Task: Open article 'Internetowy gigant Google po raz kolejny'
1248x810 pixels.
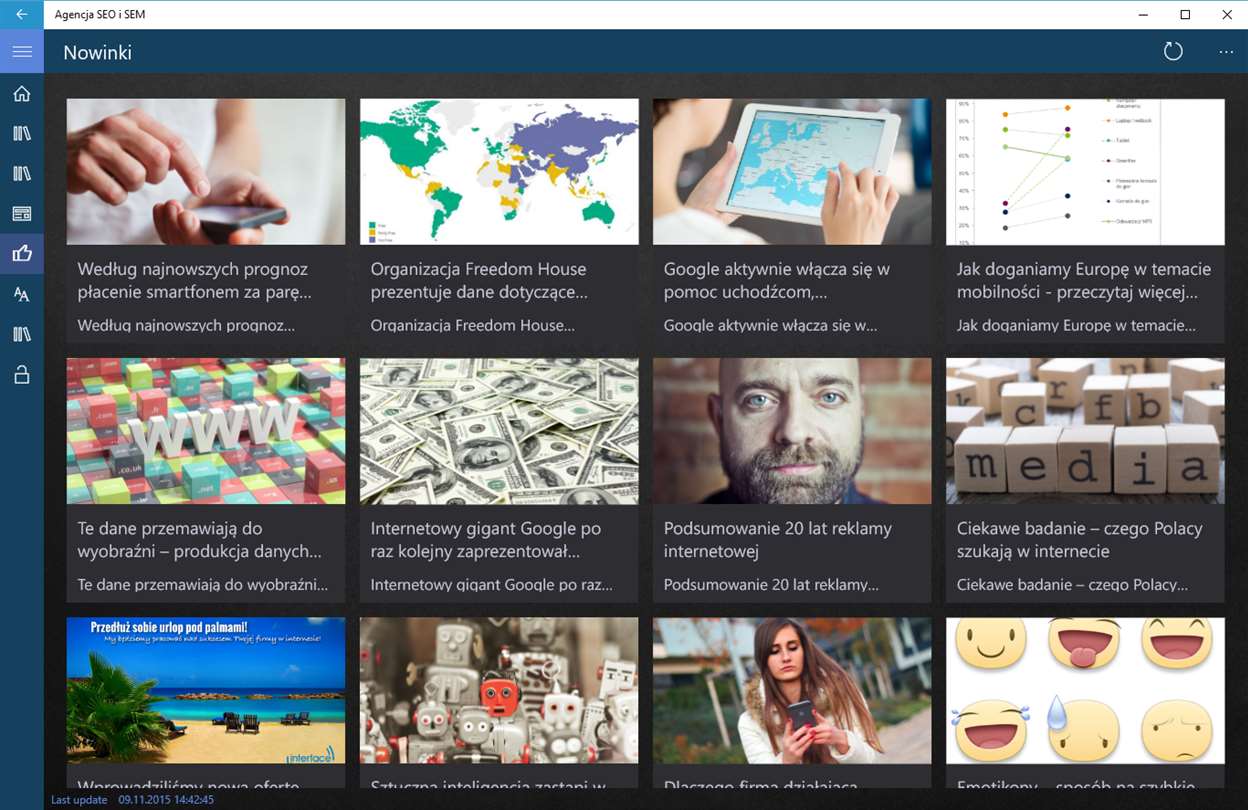Action: click(486, 540)
